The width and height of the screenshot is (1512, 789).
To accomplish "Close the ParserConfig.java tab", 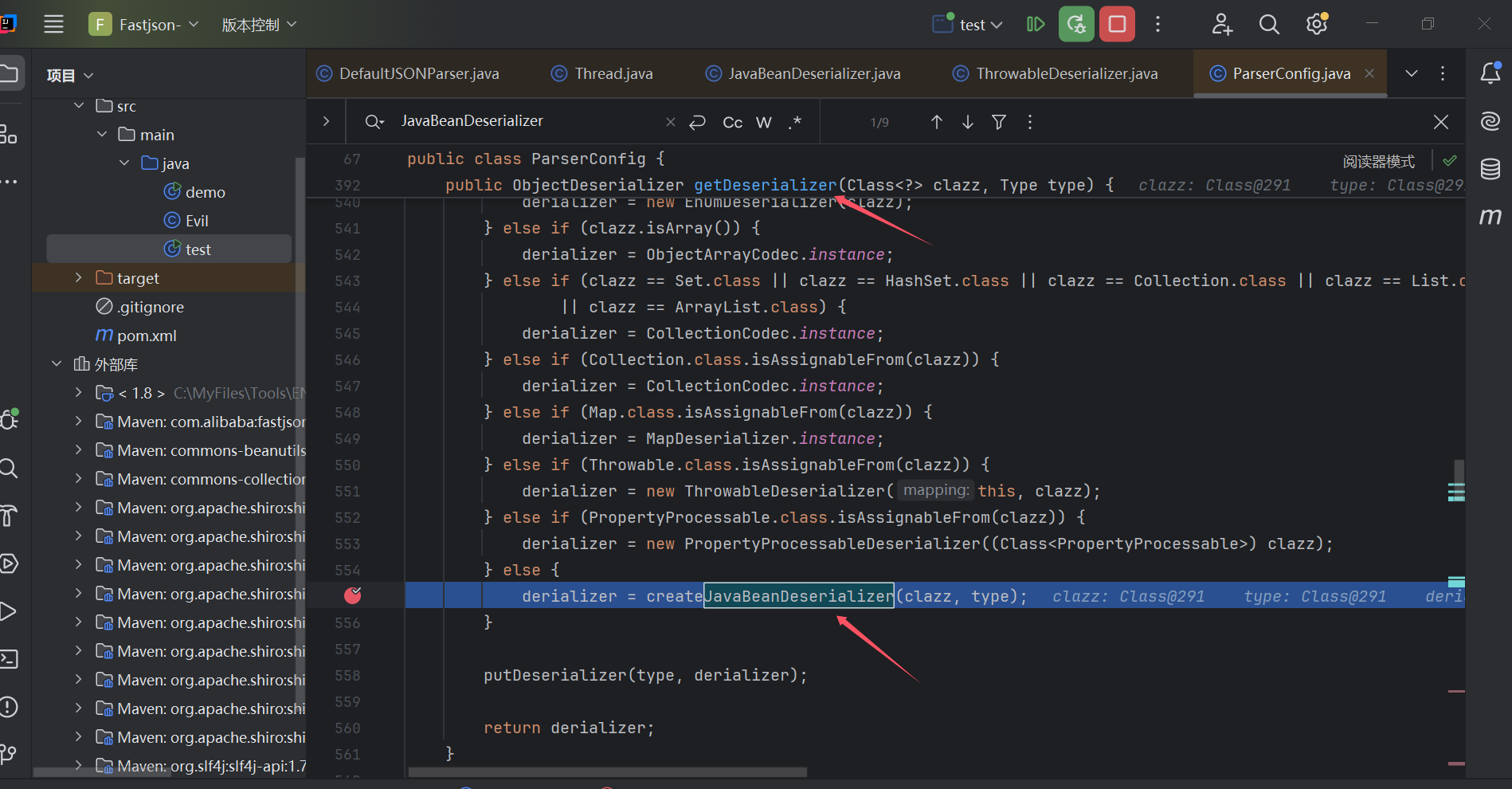I will tap(1369, 73).
